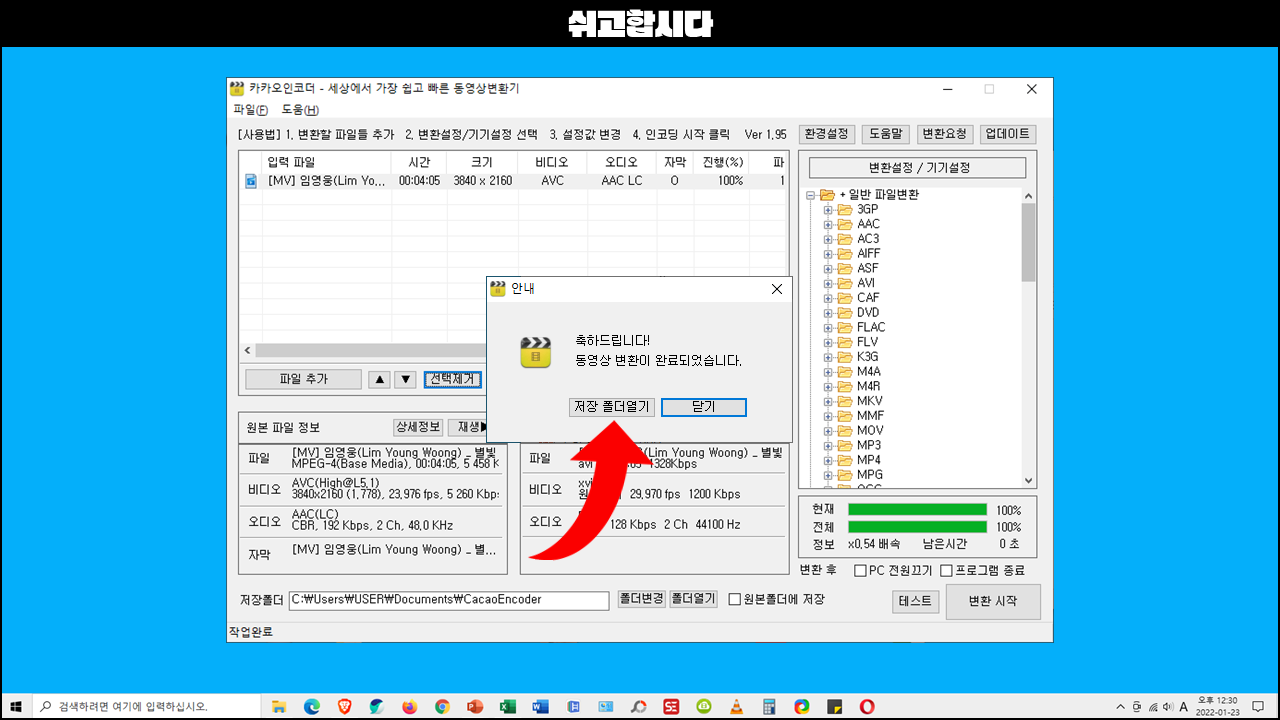Open PowerPoint from the taskbar
1280x720 pixels.
click(x=475, y=706)
